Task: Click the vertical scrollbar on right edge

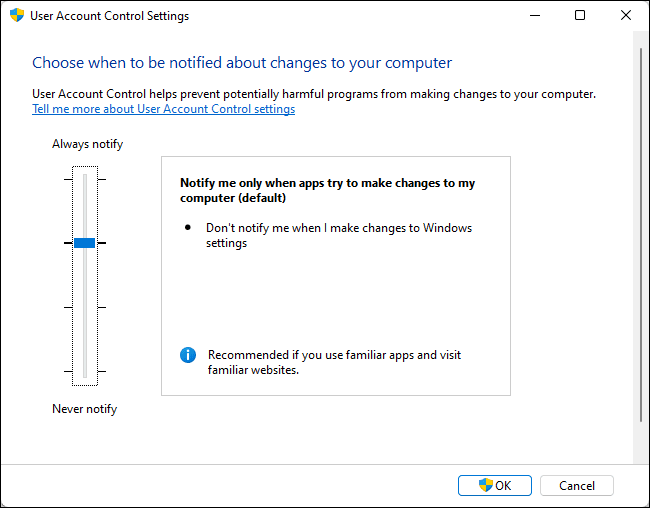Action: (641, 234)
